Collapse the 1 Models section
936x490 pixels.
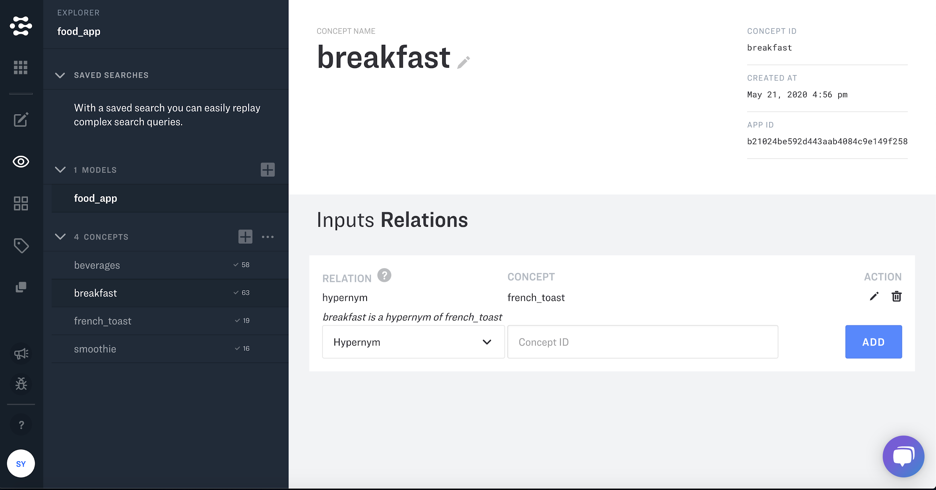tap(60, 170)
